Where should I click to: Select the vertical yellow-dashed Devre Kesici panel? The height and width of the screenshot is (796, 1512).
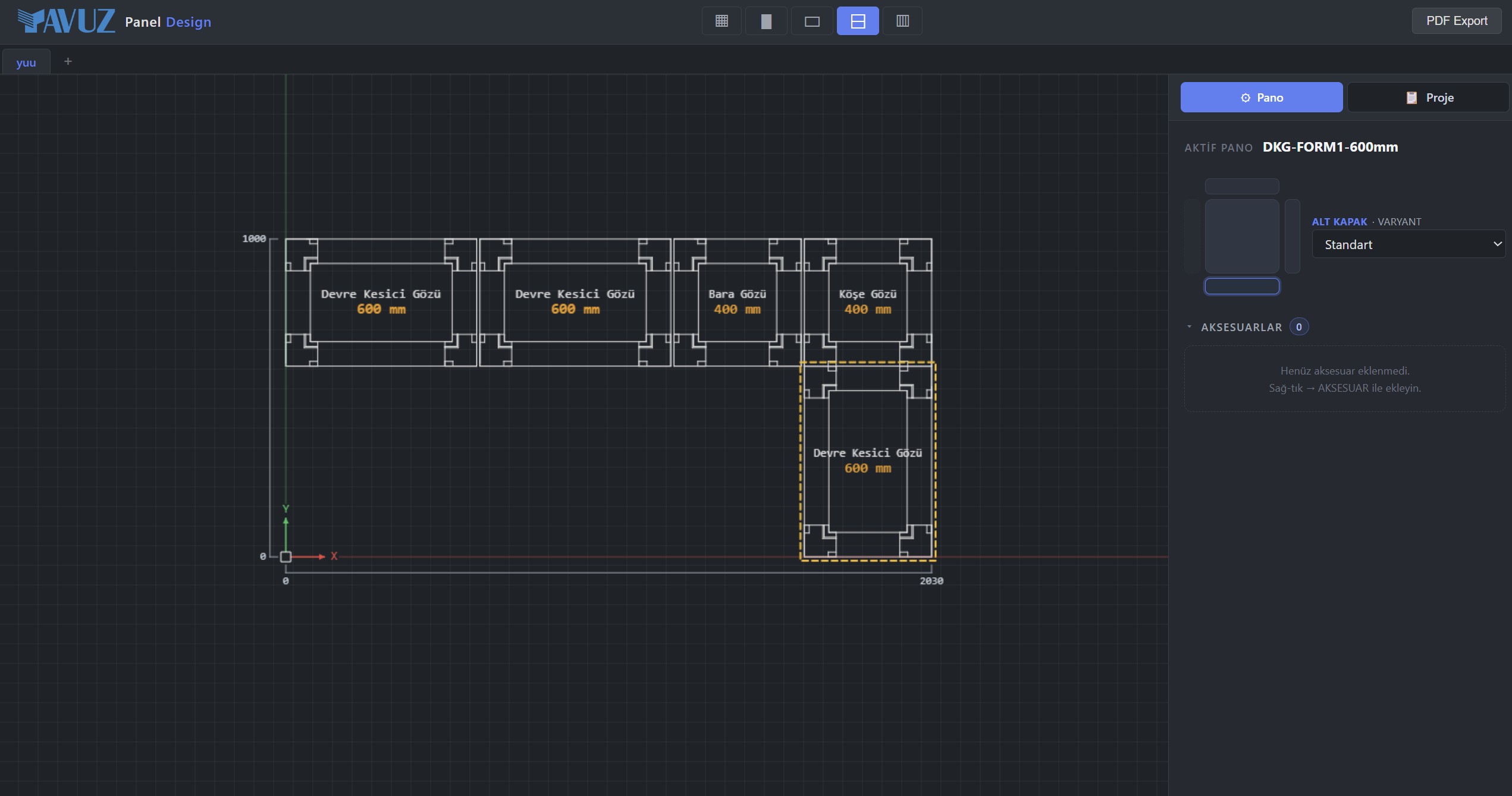coord(868,461)
